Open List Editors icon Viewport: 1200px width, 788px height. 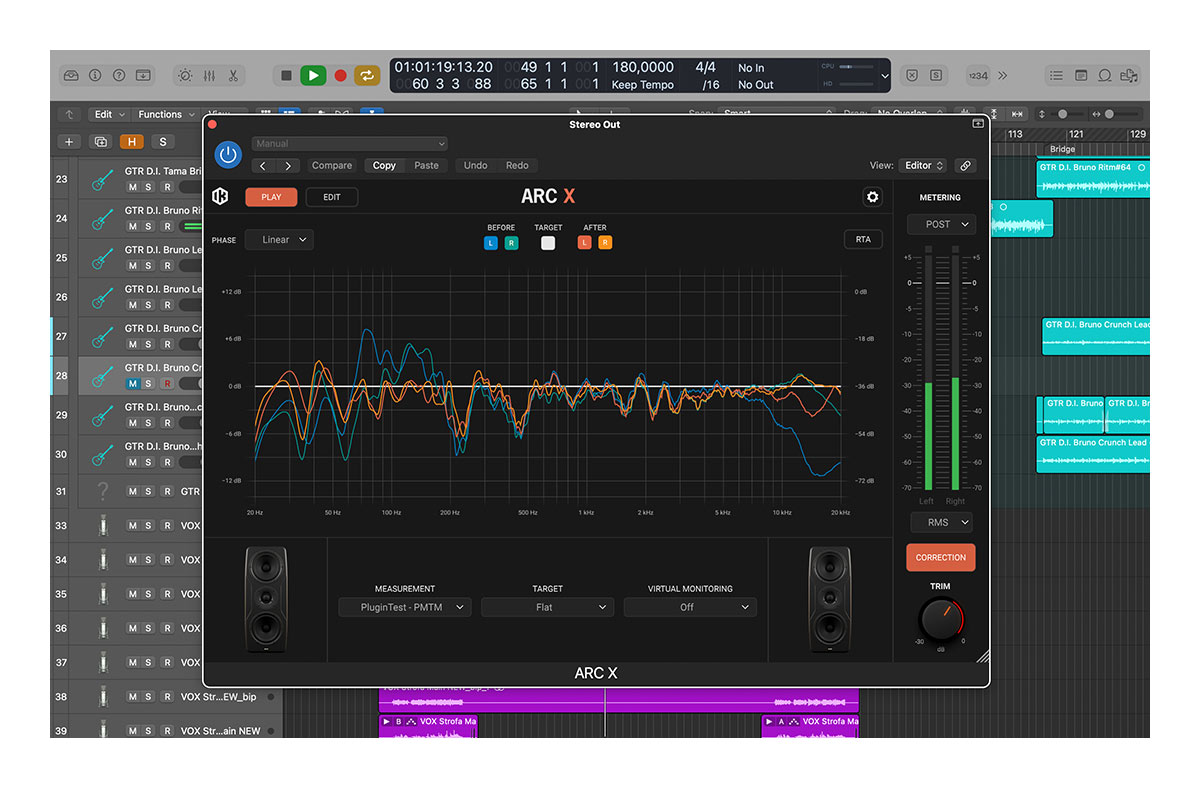point(1057,75)
